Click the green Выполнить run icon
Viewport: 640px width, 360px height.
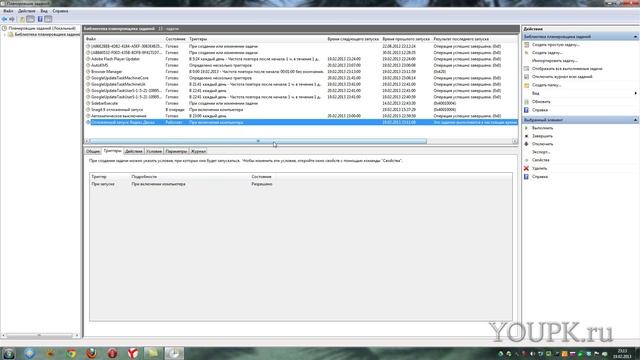click(527, 128)
